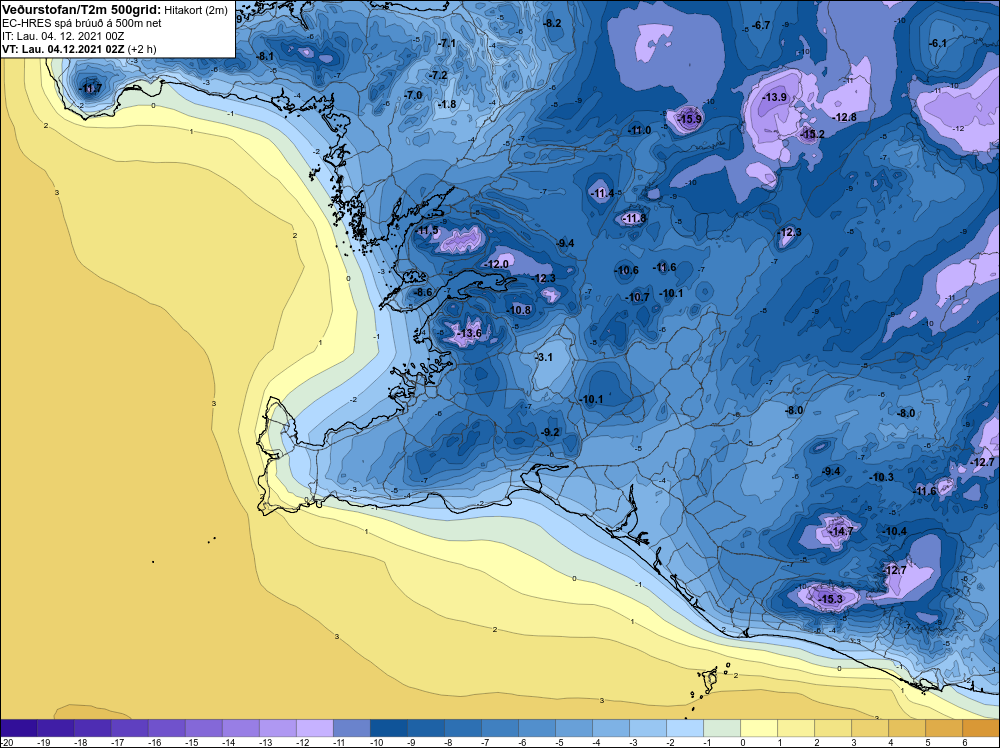Pick the navy swatch above legend label -10
Image resolution: width=1000 pixels, height=748 pixels.
point(388,728)
